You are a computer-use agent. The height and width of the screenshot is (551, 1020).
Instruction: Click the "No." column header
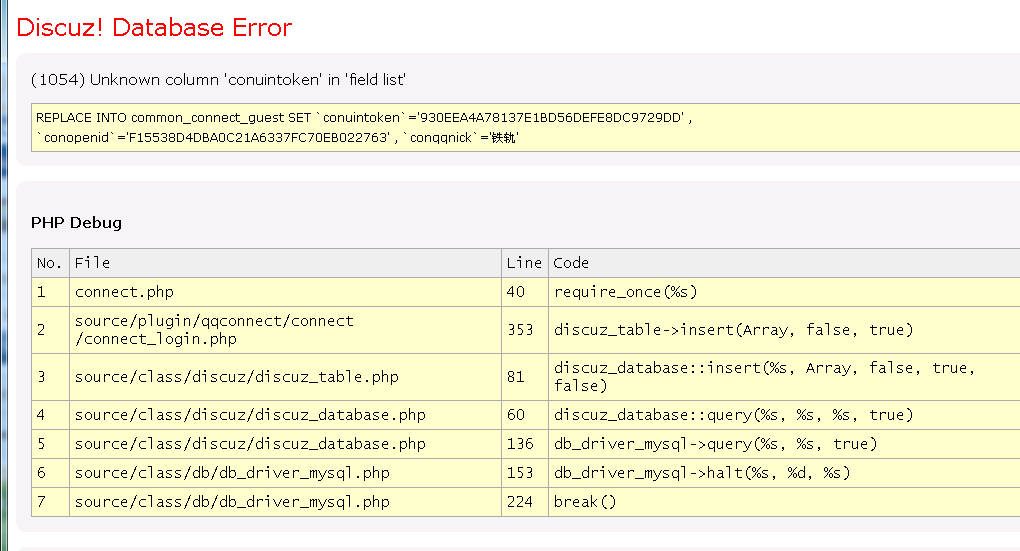[x=49, y=263]
